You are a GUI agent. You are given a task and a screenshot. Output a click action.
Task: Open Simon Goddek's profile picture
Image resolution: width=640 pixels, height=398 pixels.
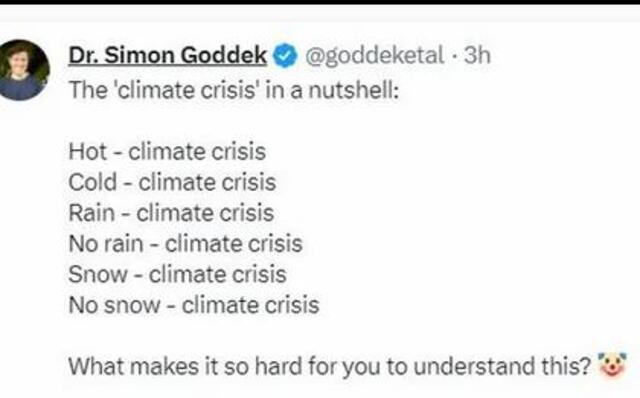pyautogui.click(x=23, y=70)
